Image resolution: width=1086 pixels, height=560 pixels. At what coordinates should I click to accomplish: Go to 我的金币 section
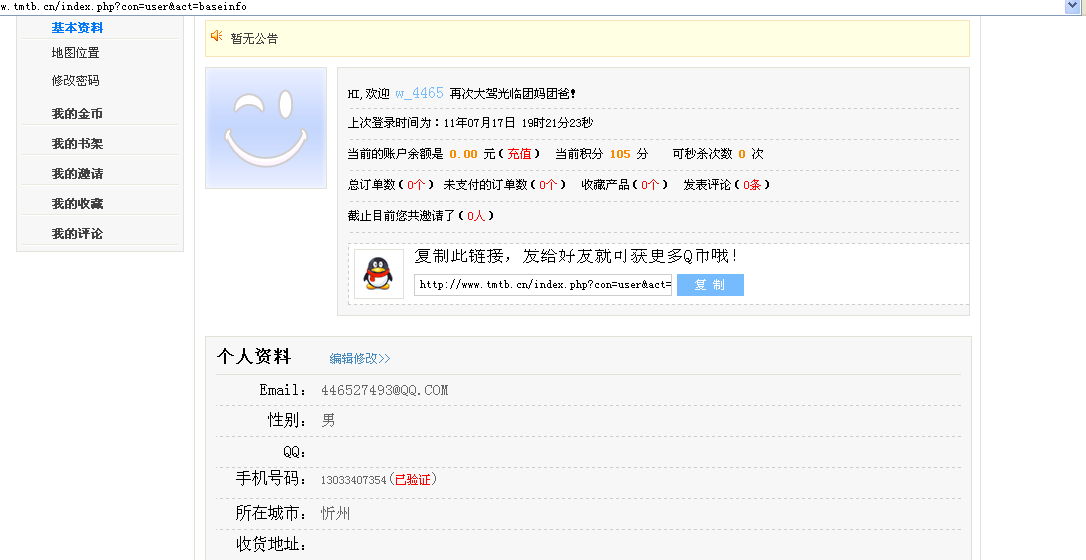(77, 114)
